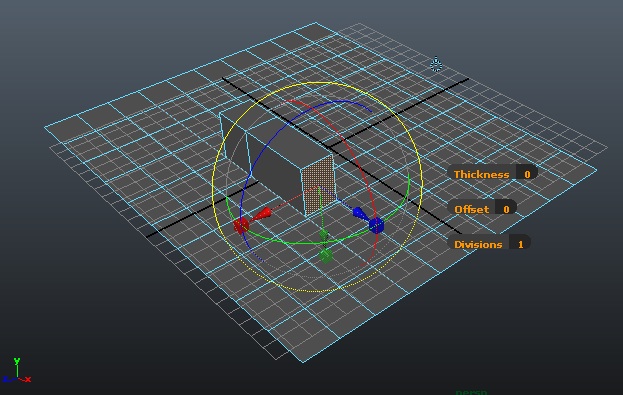The image size is (623, 395).
Task: Click the Divisions label
Action: pos(478,244)
